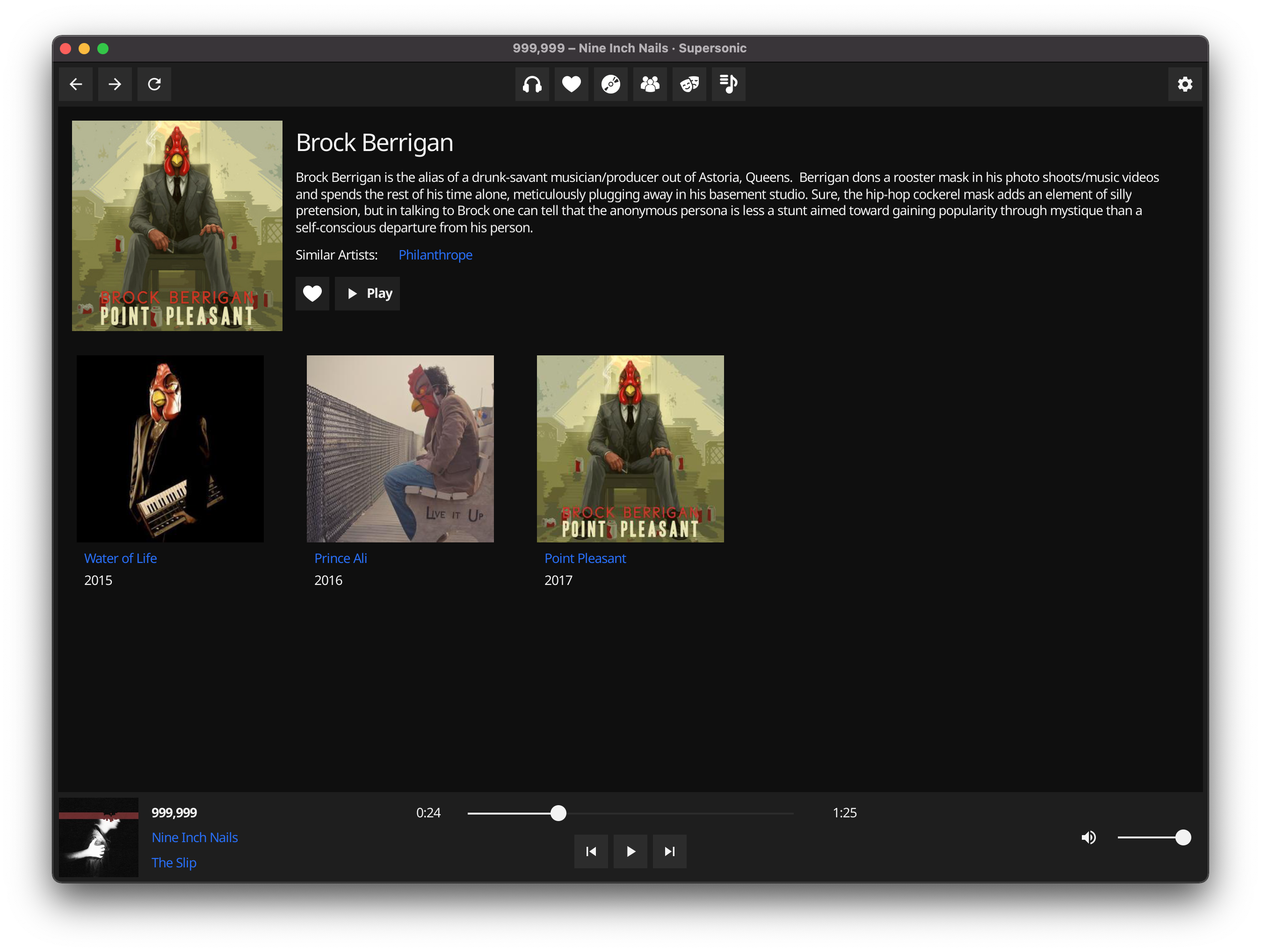Resume playback with the play button
The width and height of the screenshot is (1261, 952).
point(630,851)
